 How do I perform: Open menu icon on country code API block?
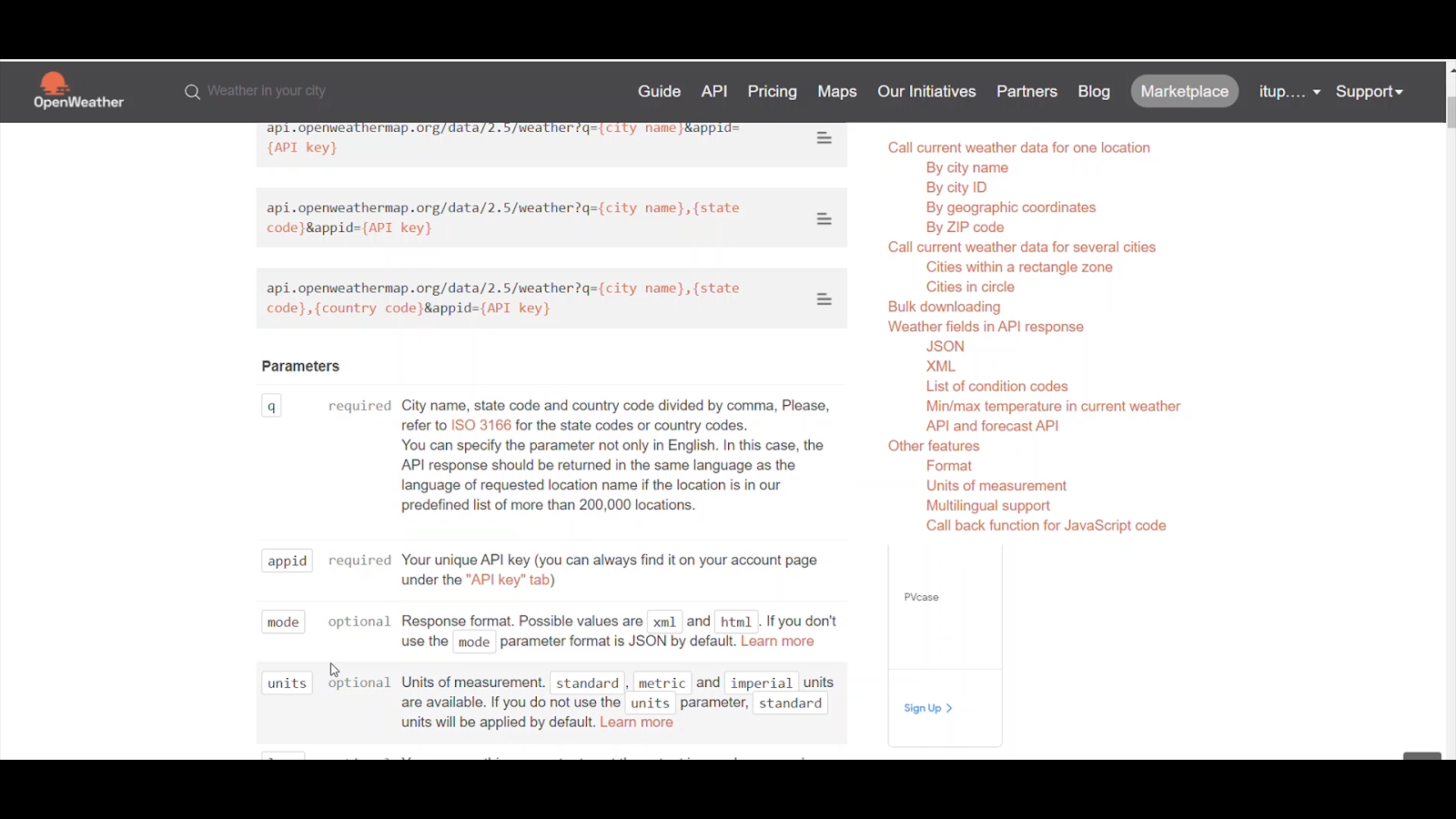point(824,299)
